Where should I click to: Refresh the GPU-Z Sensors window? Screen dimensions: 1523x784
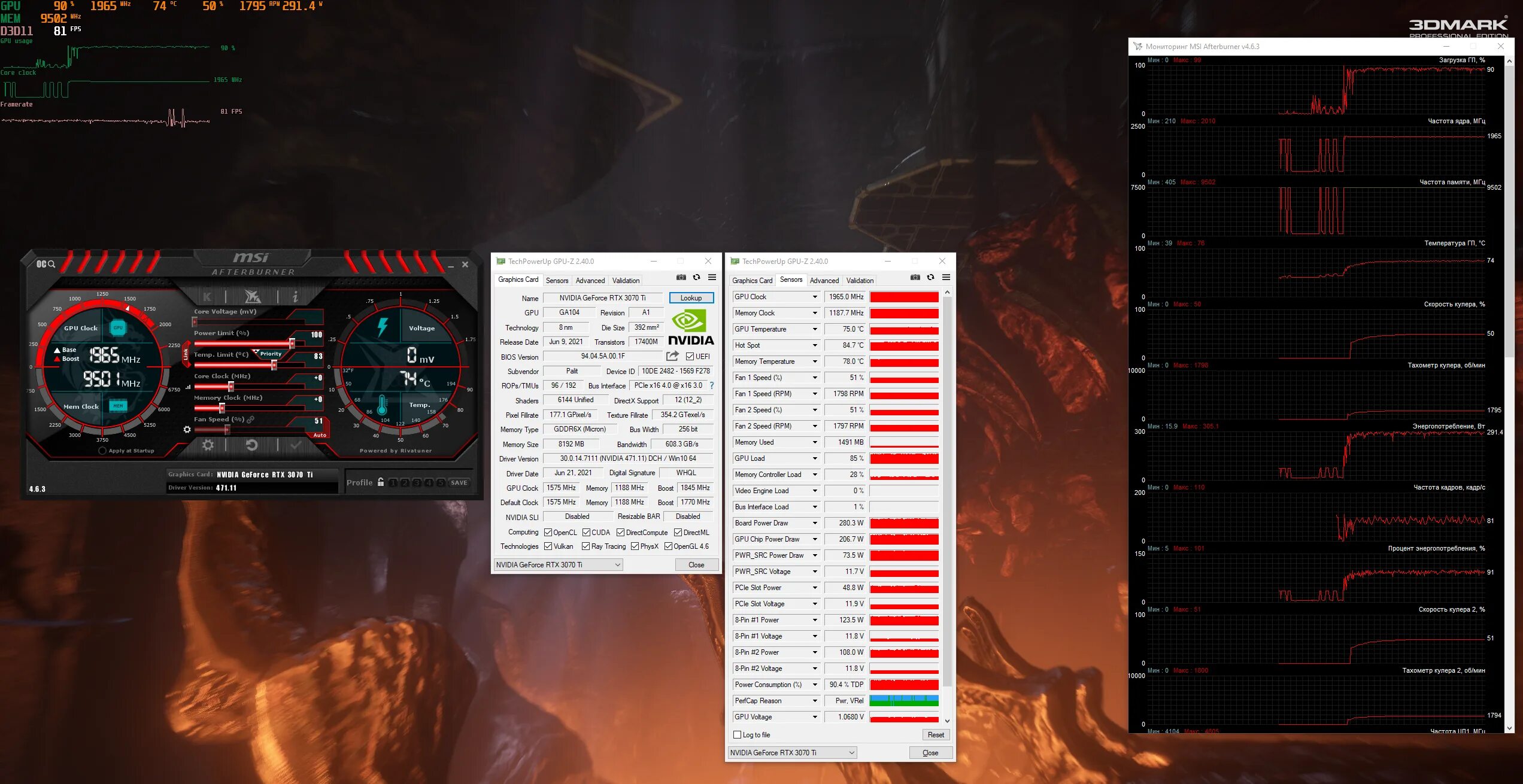(930, 277)
